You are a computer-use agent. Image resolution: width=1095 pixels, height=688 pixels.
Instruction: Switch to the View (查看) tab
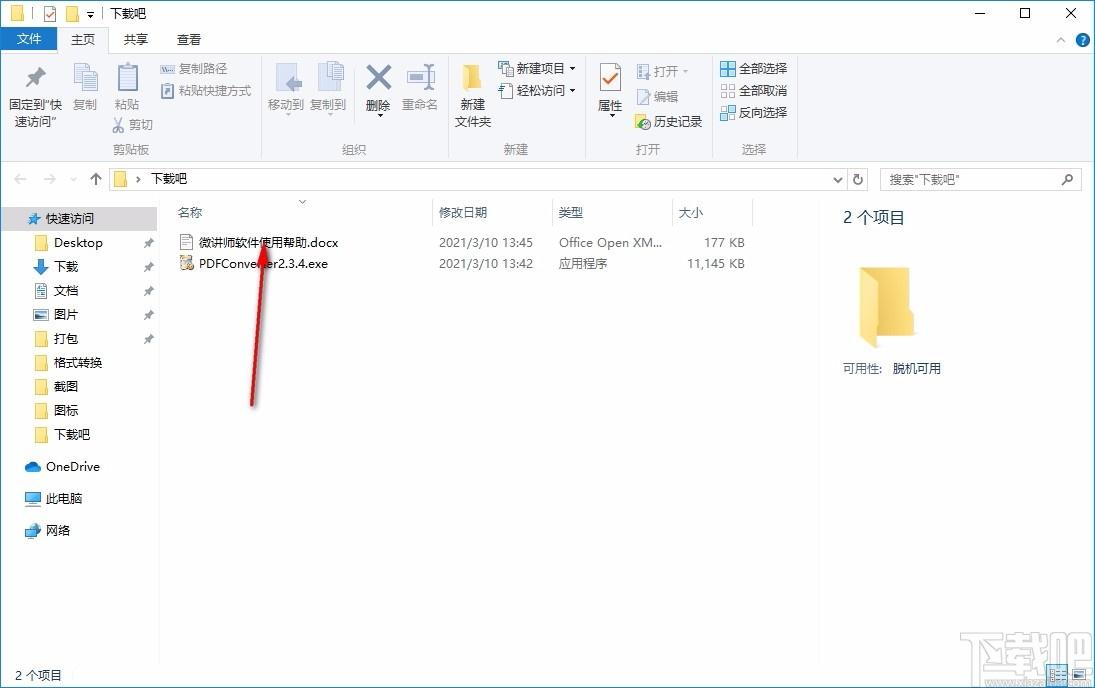tap(189, 40)
